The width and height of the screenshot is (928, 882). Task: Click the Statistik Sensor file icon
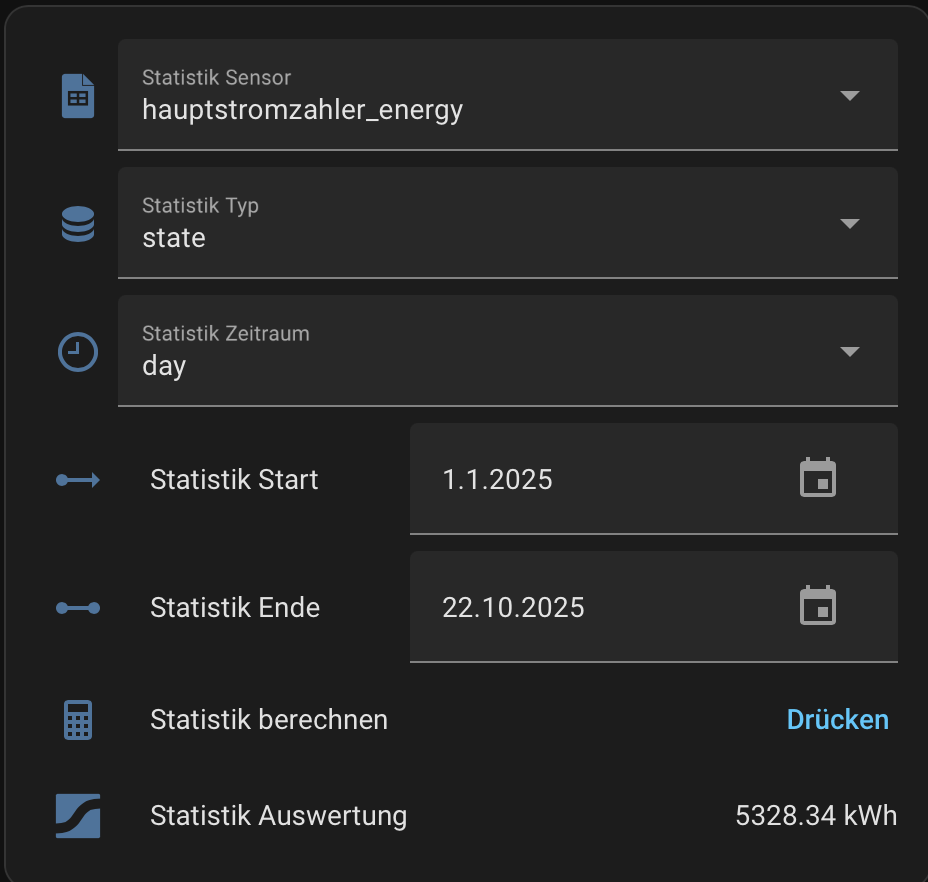point(78,97)
